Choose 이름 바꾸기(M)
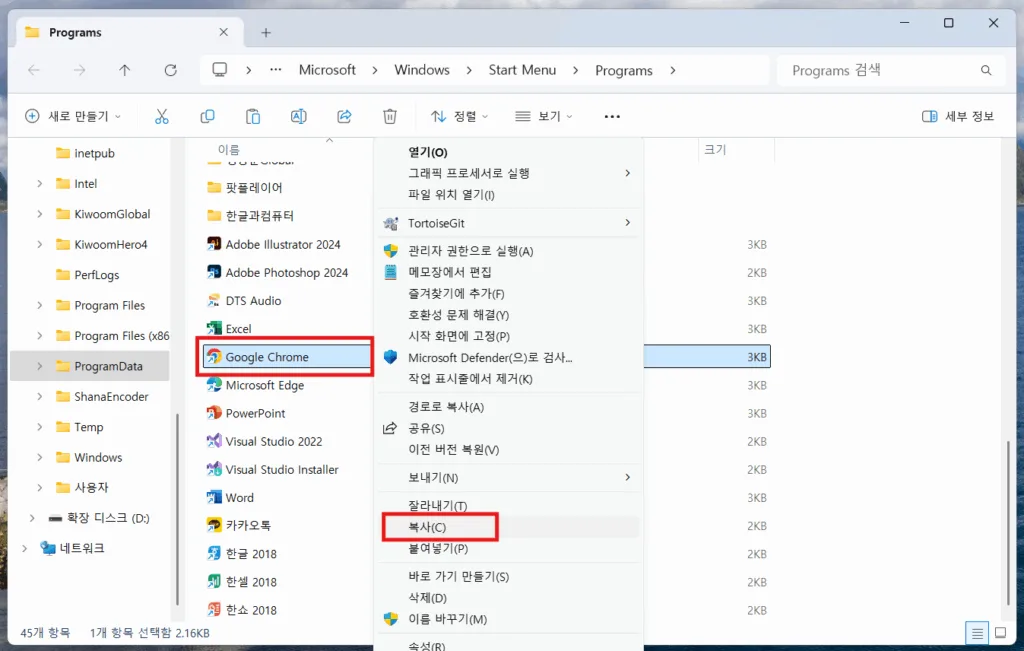Viewport: 1024px width, 651px height. 508,619
